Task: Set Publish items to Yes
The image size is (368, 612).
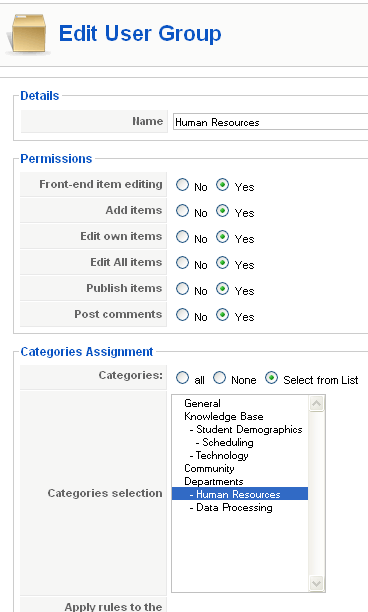Action: pos(222,289)
